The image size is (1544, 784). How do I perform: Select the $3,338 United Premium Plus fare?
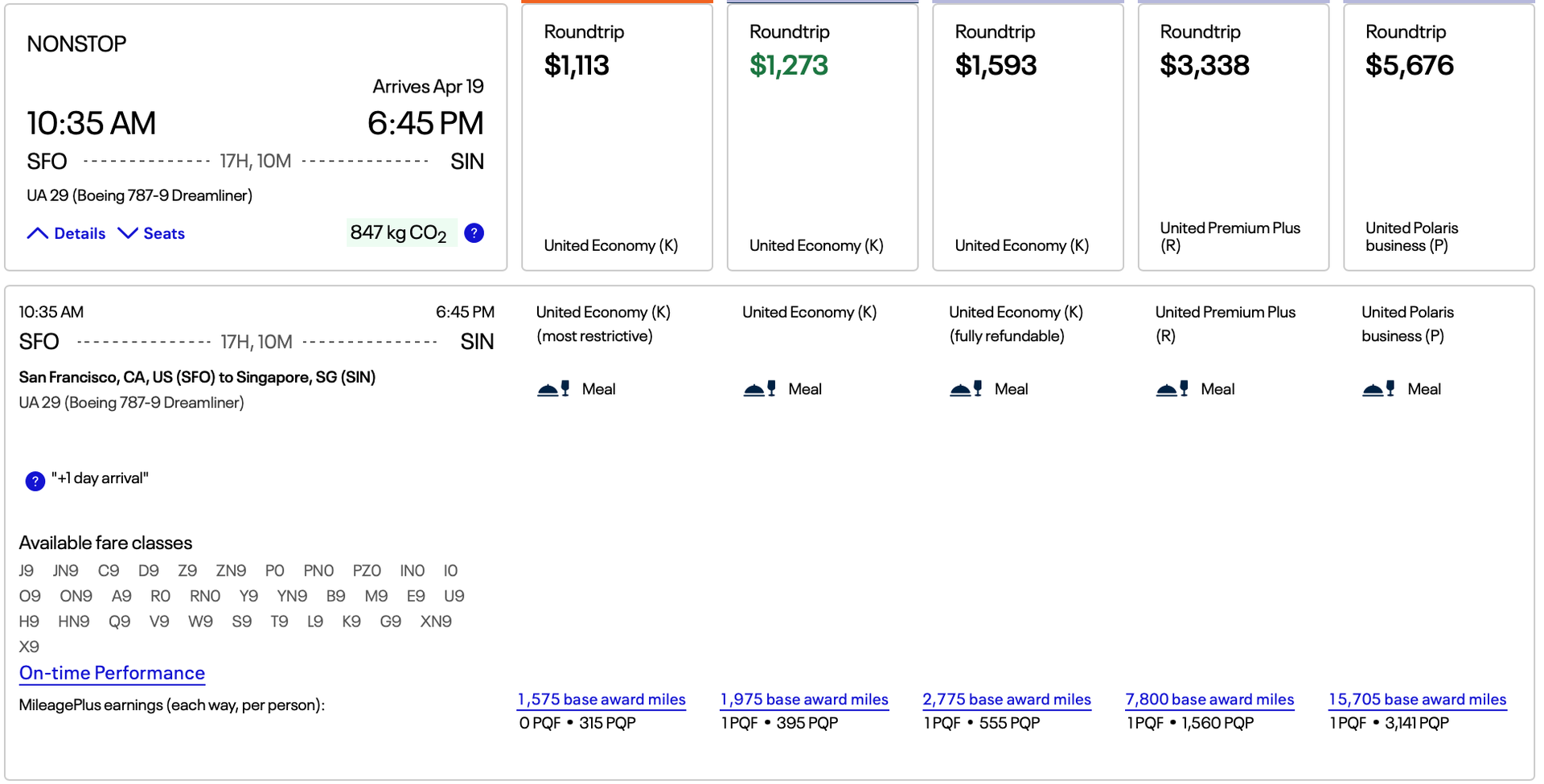pyautogui.click(x=1233, y=137)
